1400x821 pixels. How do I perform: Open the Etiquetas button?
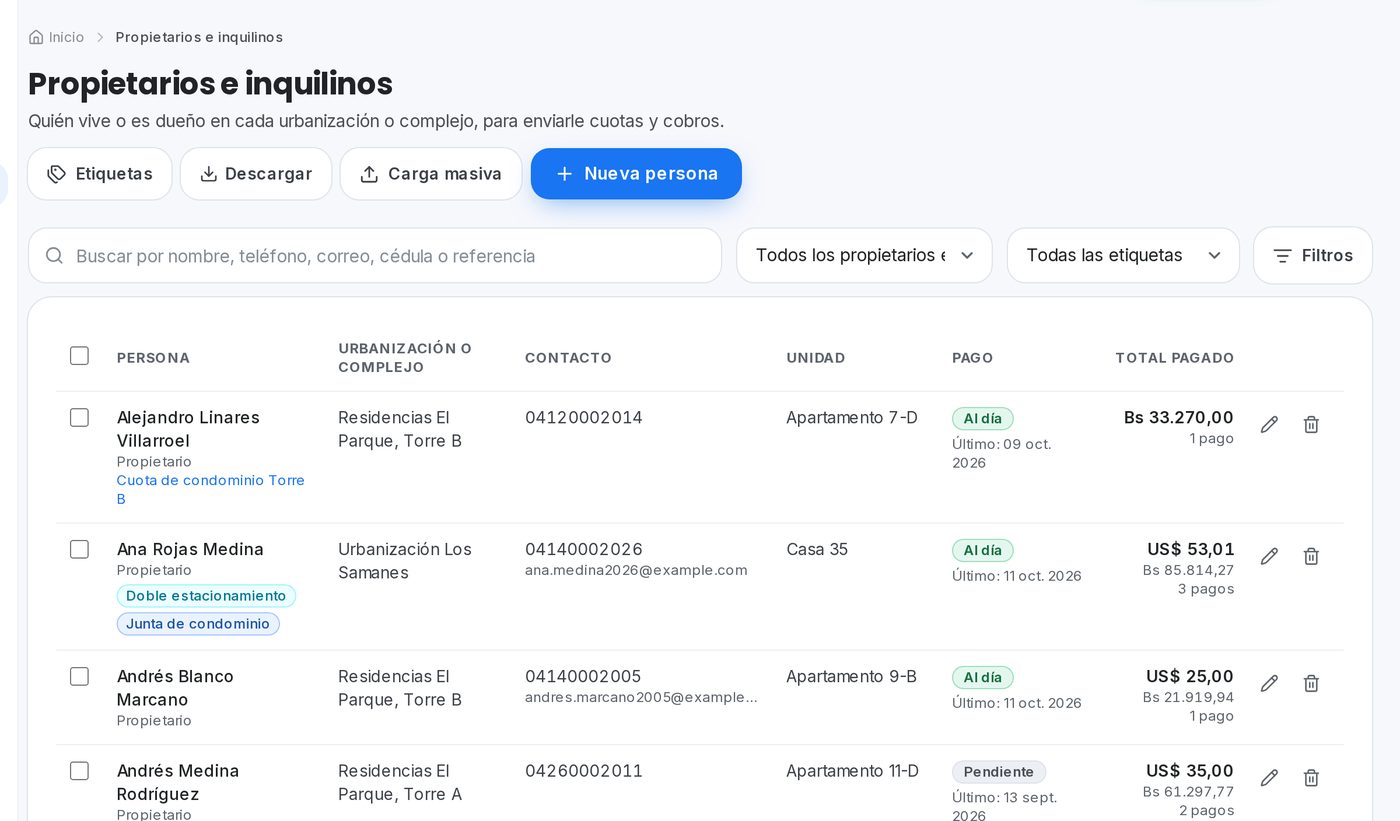pos(100,174)
